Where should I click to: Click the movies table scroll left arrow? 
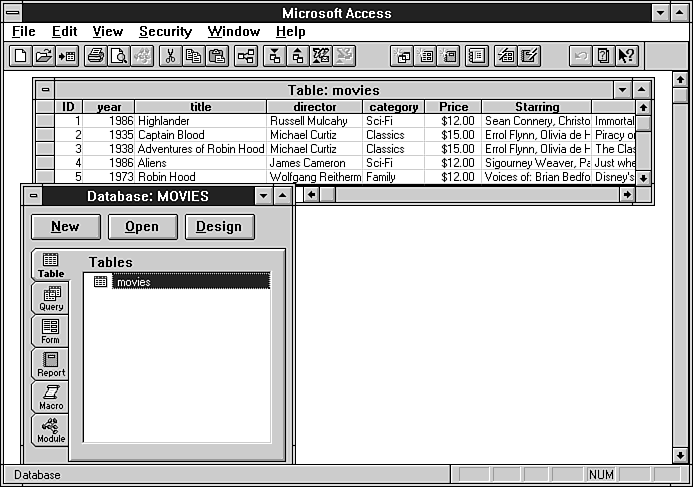pos(312,194)
